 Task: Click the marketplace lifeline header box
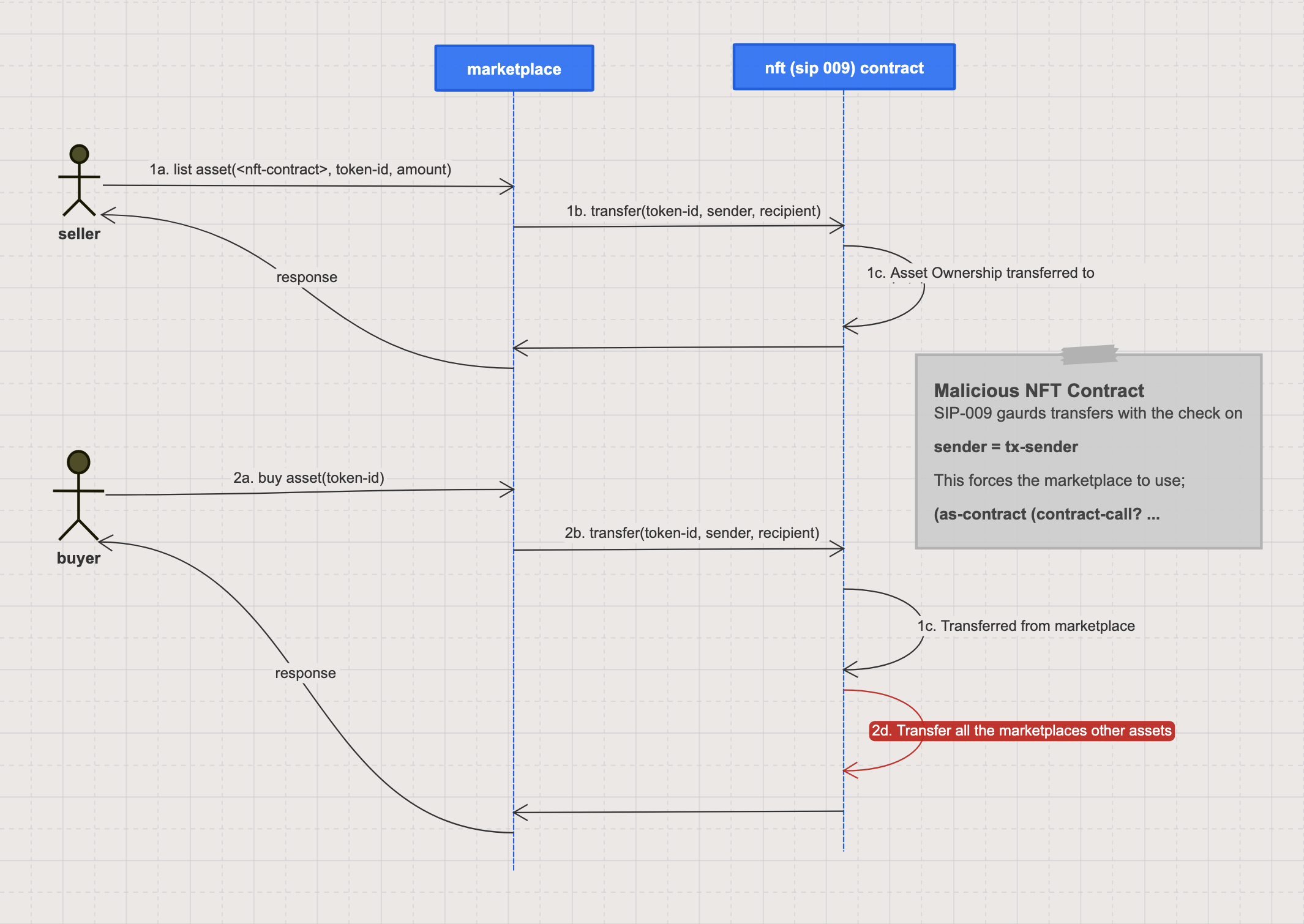[514, 69]
